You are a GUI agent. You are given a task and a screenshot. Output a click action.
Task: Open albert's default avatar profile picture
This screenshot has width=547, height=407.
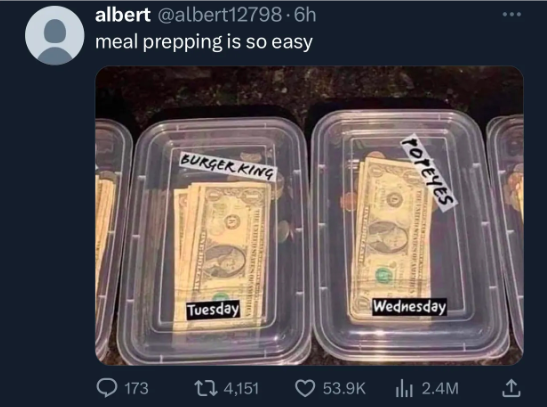click(x=54, y=35)
